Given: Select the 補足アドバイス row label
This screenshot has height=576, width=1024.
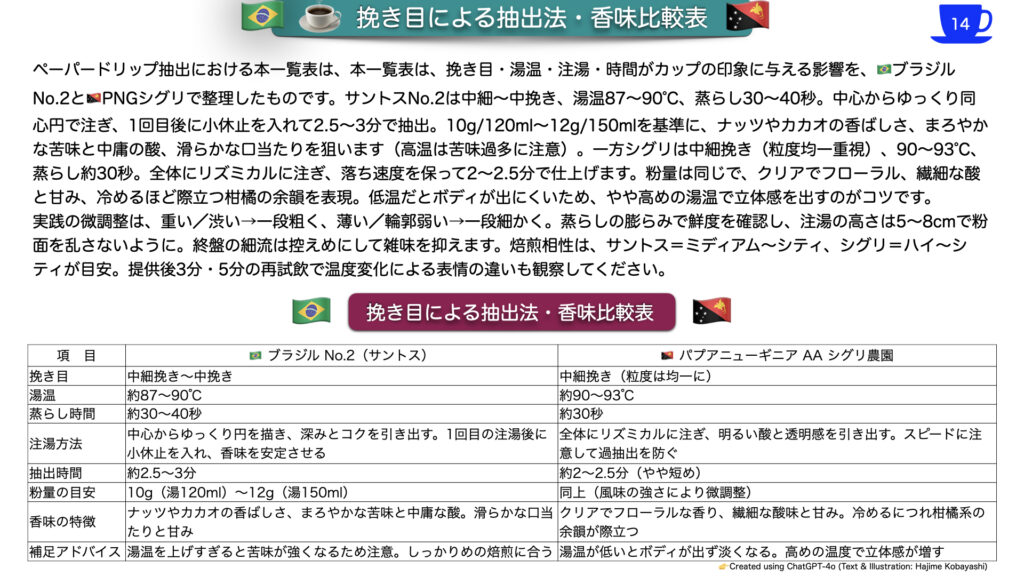Looking at the screenshot, I should pos(75,552).
